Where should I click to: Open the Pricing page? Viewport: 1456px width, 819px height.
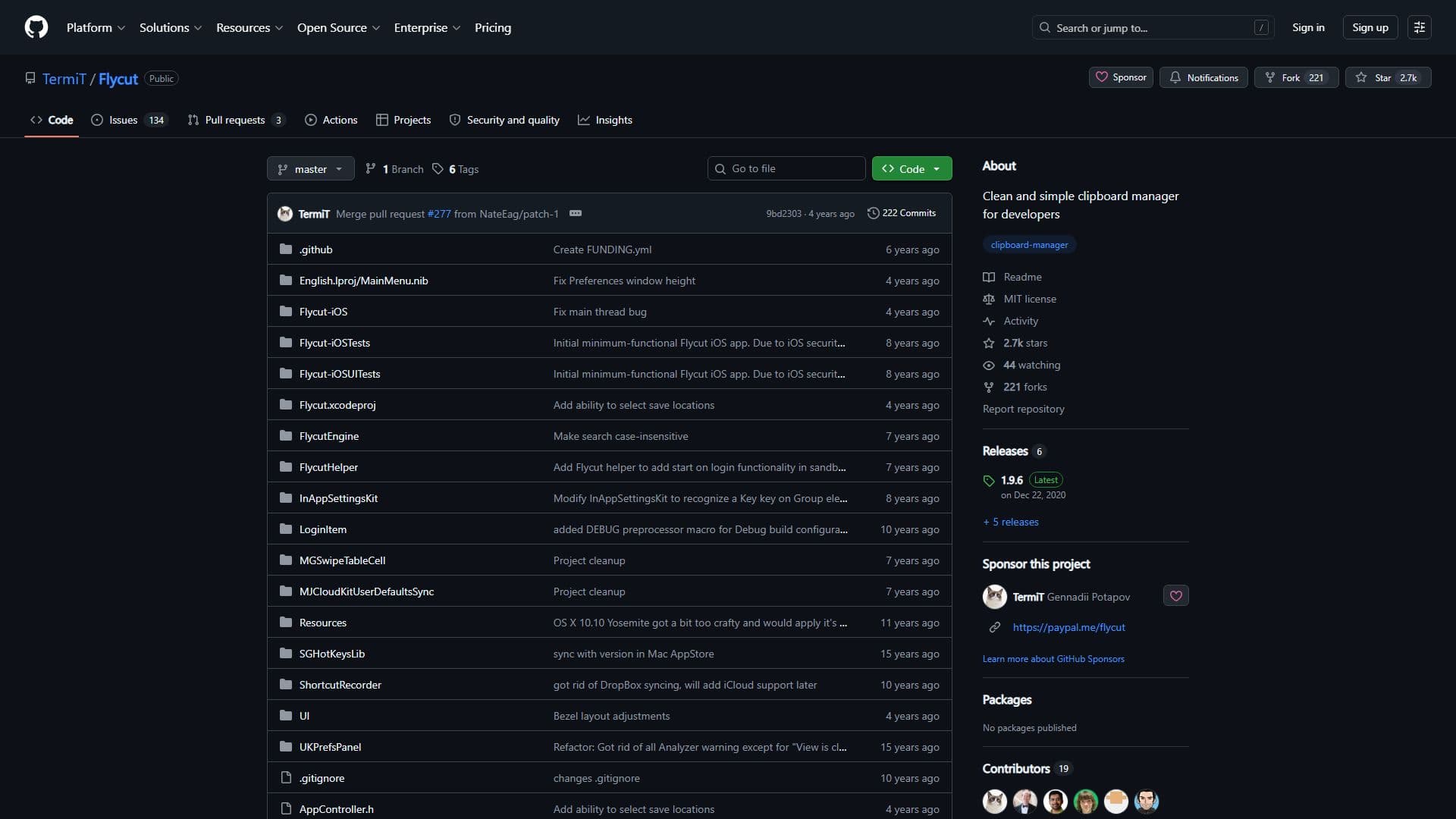point(493,27)
